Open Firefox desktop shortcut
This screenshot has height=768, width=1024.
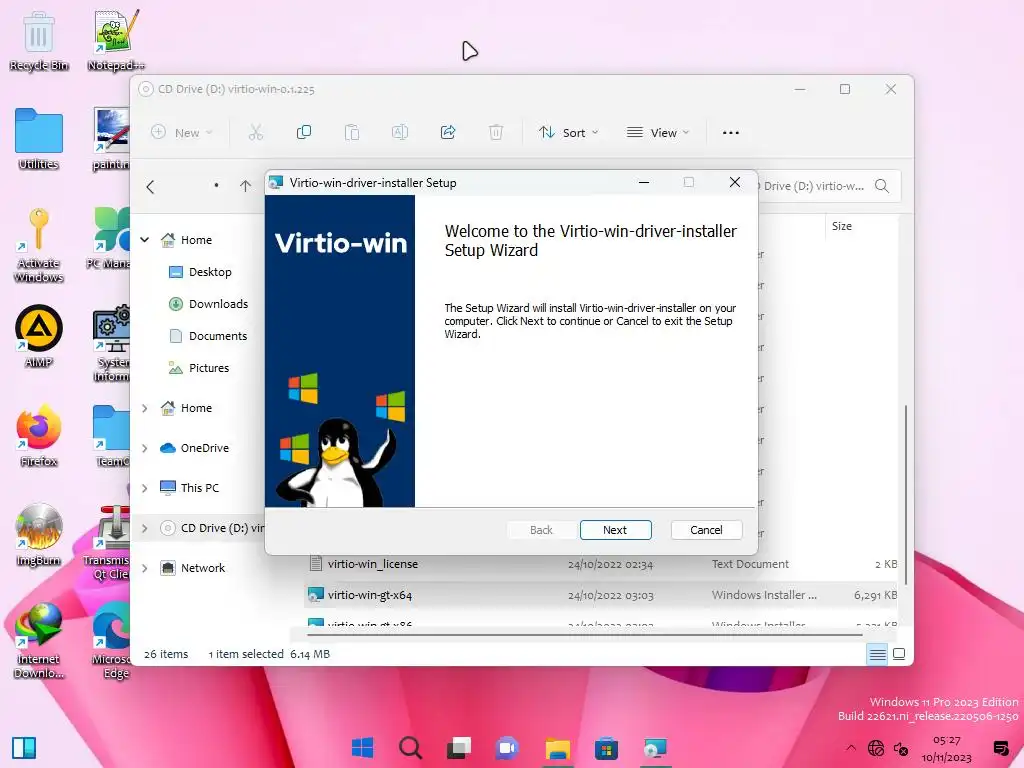39,435
